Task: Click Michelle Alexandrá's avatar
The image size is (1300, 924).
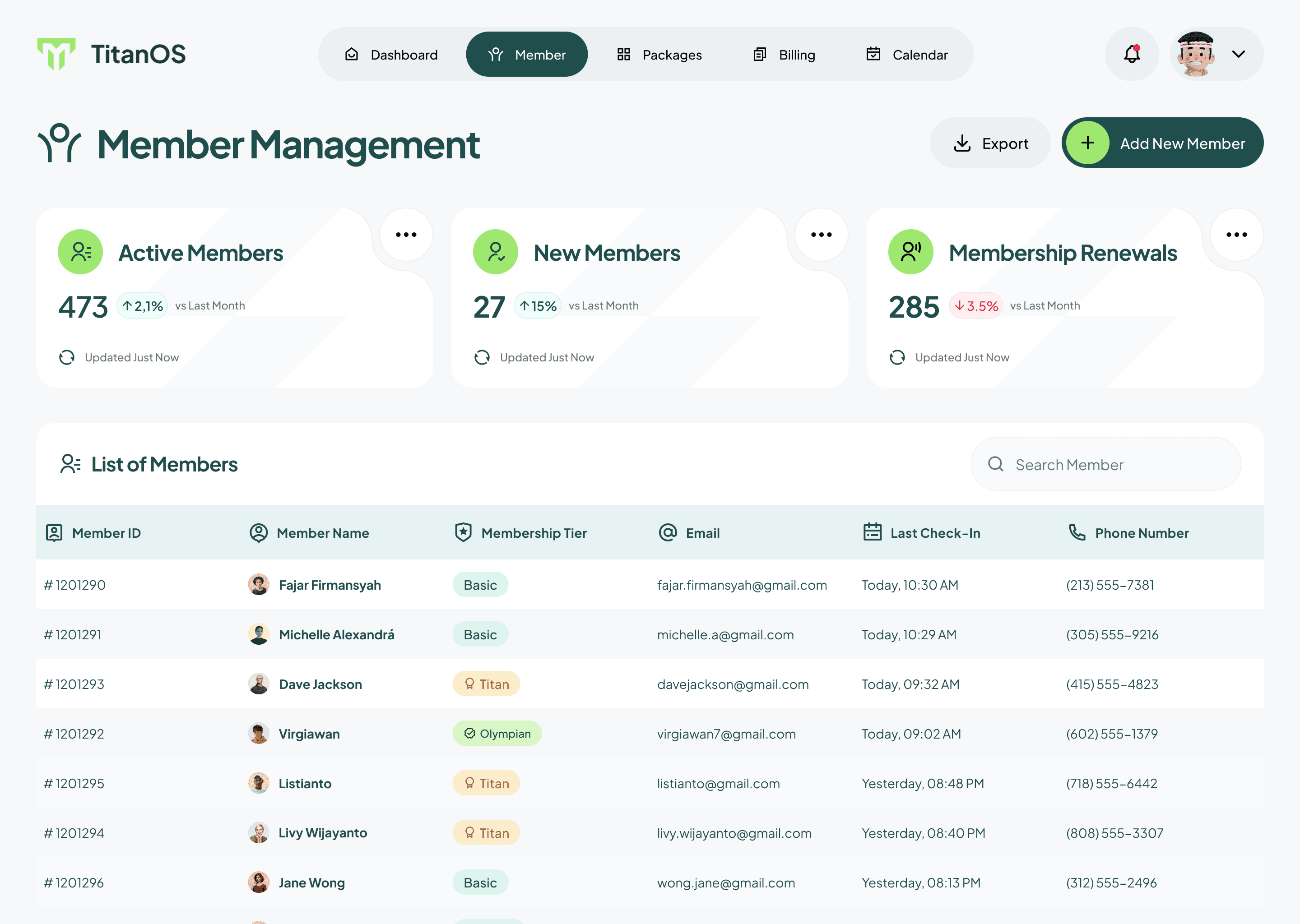Action: point(259,634)
